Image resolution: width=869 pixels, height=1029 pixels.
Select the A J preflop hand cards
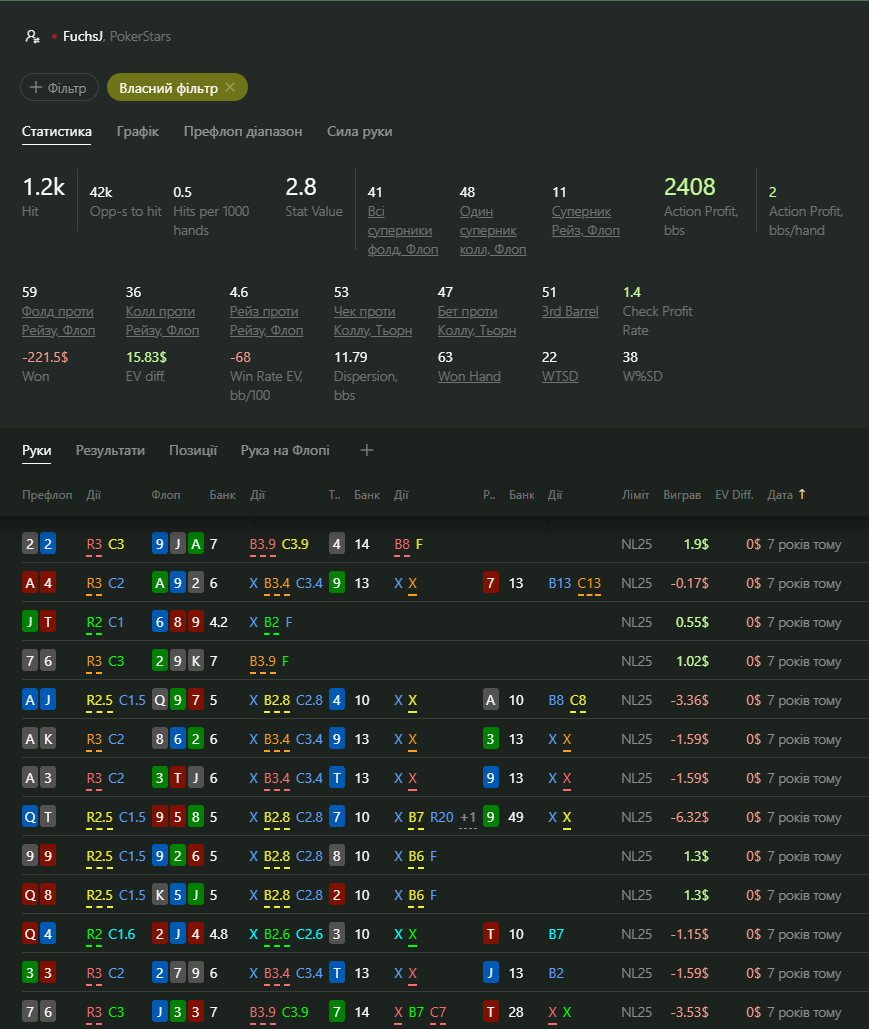39,700
